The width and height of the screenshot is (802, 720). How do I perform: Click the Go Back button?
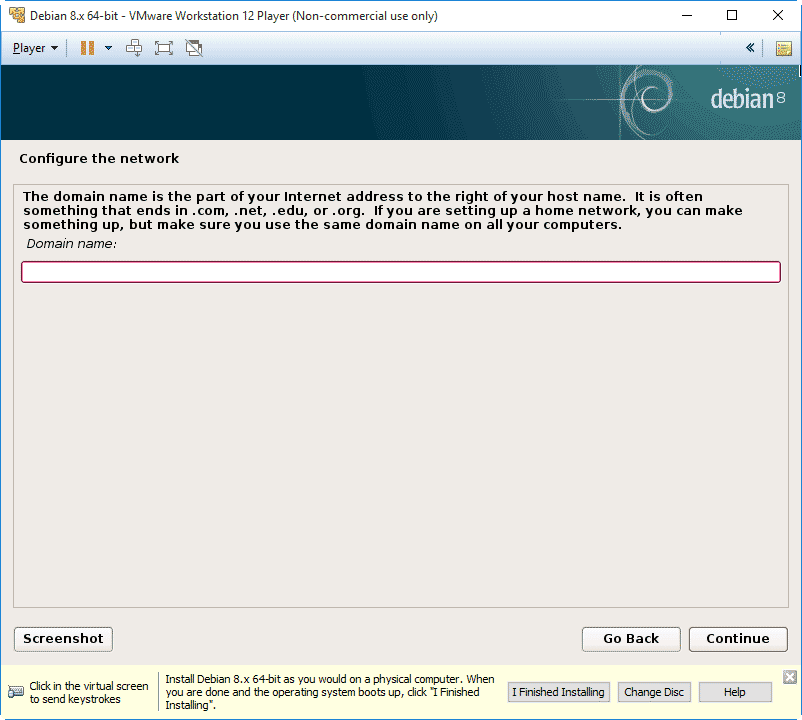click(x=631, y=639)
